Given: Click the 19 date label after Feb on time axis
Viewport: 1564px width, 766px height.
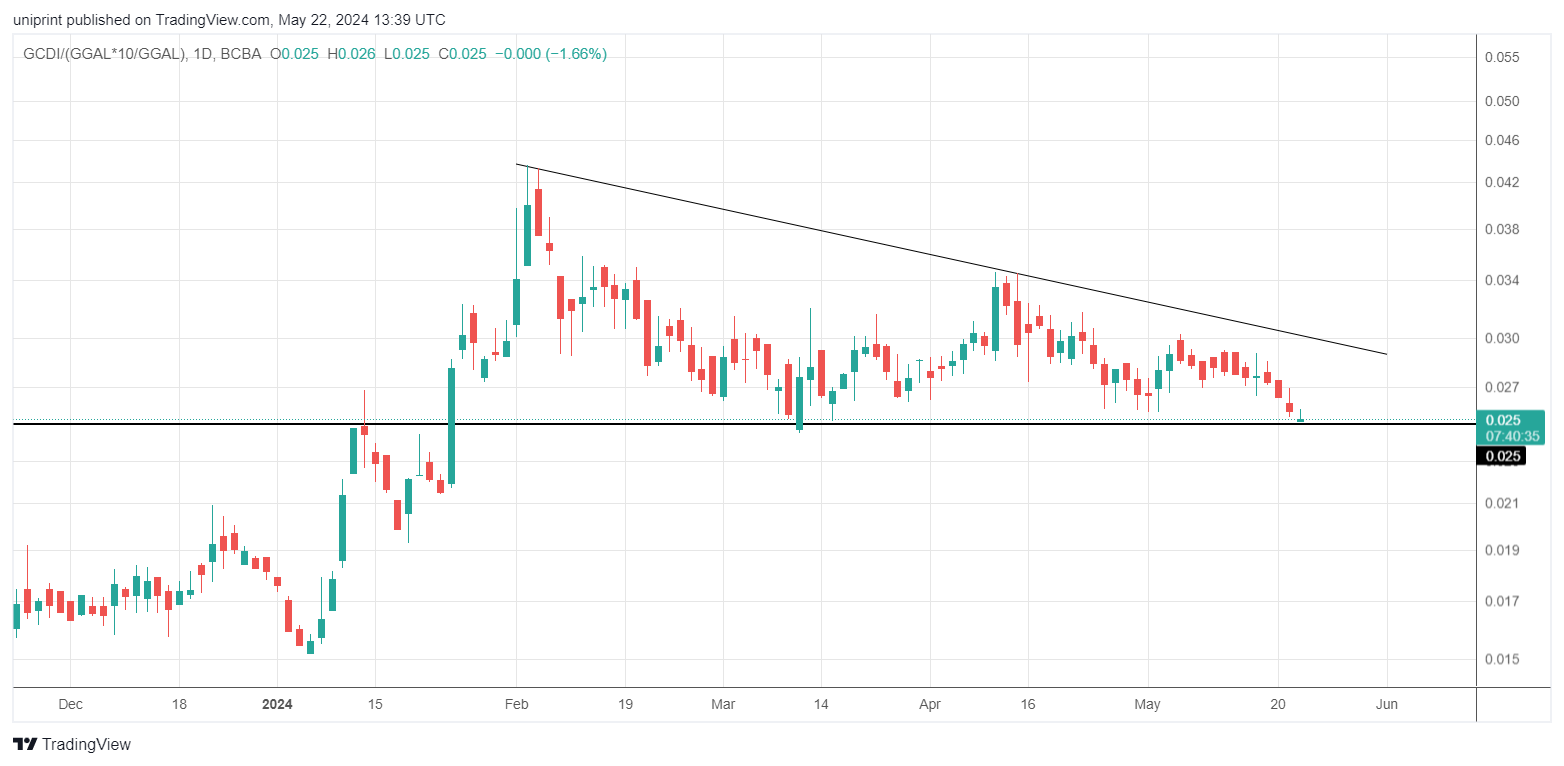Looking at the screenshot, I should 624,705.
